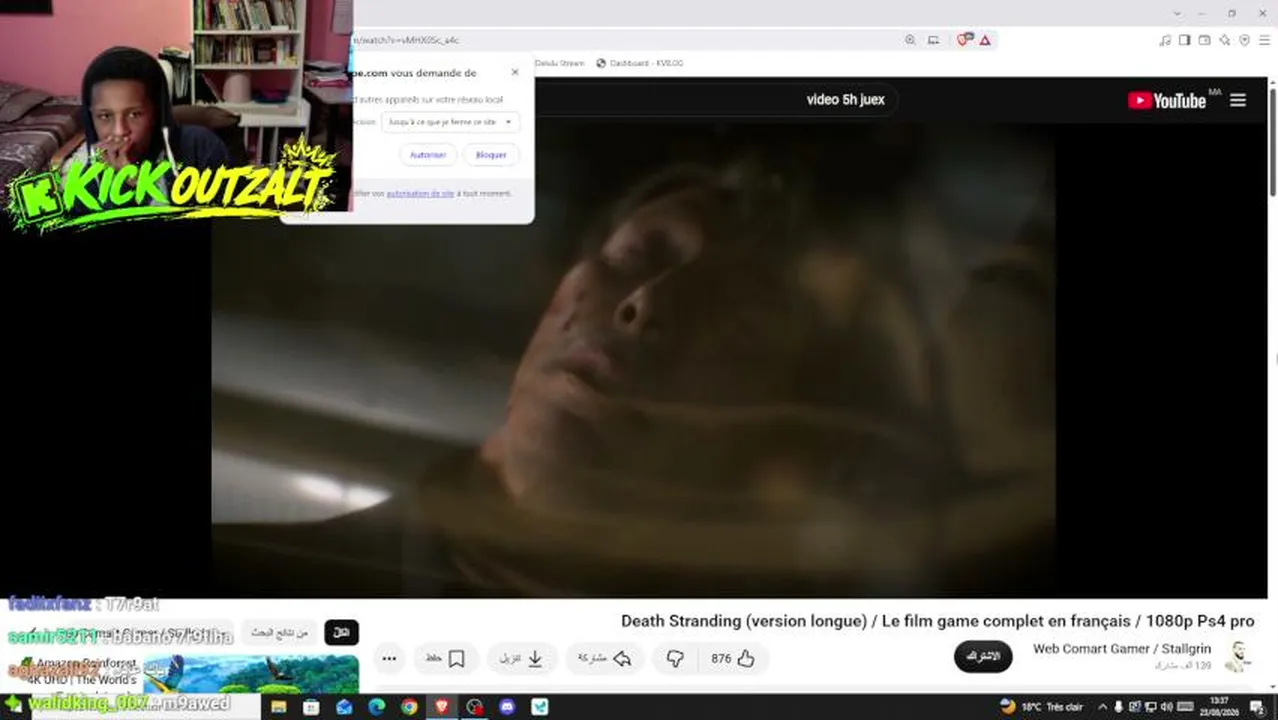Viewport: 1278px width, 720px height.
Task: Open File Explorer from the taskbar
Action: pyautogui.click(x=279, y=707)
